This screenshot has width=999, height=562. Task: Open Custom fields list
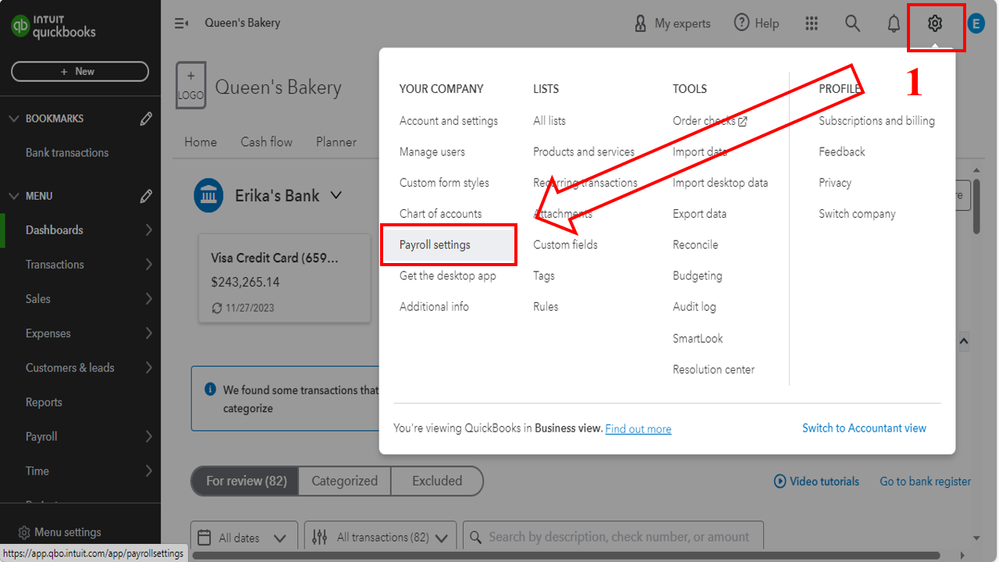[x=565, y=245]
